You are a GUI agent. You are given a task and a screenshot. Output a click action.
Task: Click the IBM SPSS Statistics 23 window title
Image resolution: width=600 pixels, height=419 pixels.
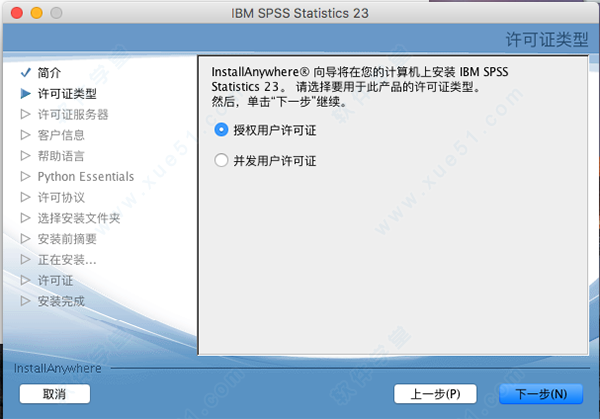click(x=300, y=13)
